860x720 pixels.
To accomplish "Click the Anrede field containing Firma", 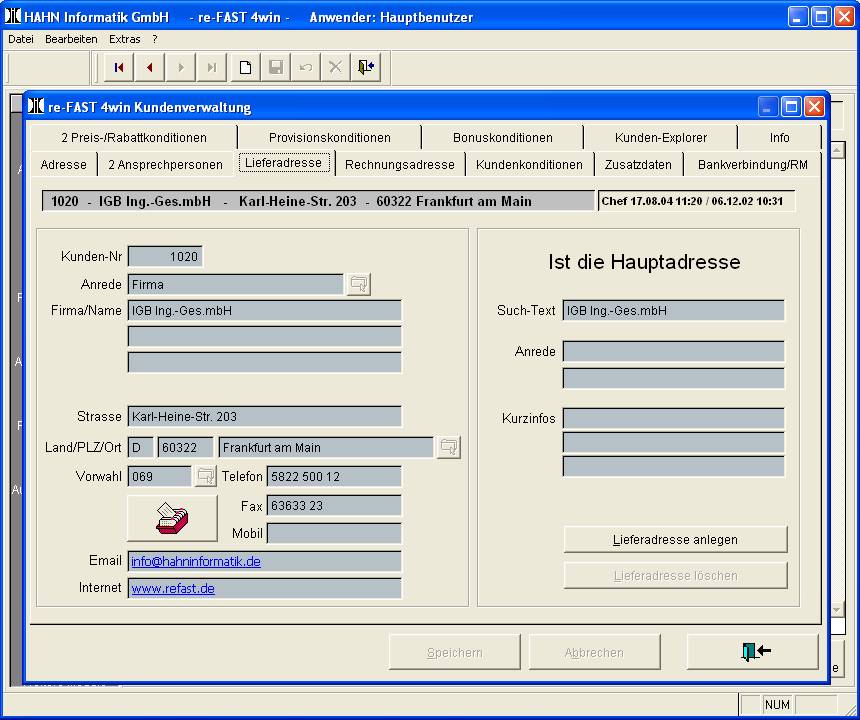I will click(236, 284).
